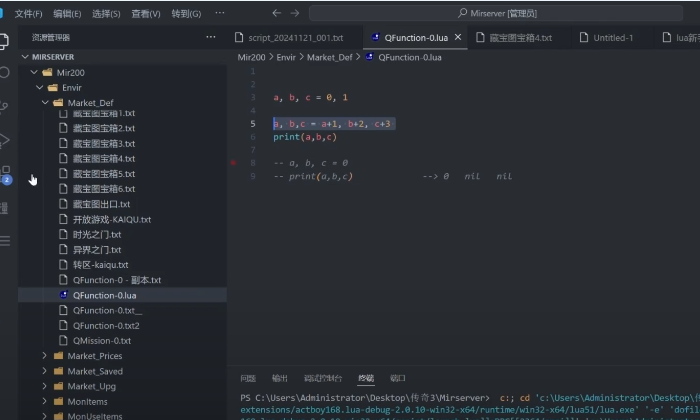Click the navigate forward arrow

coord(295,13)
